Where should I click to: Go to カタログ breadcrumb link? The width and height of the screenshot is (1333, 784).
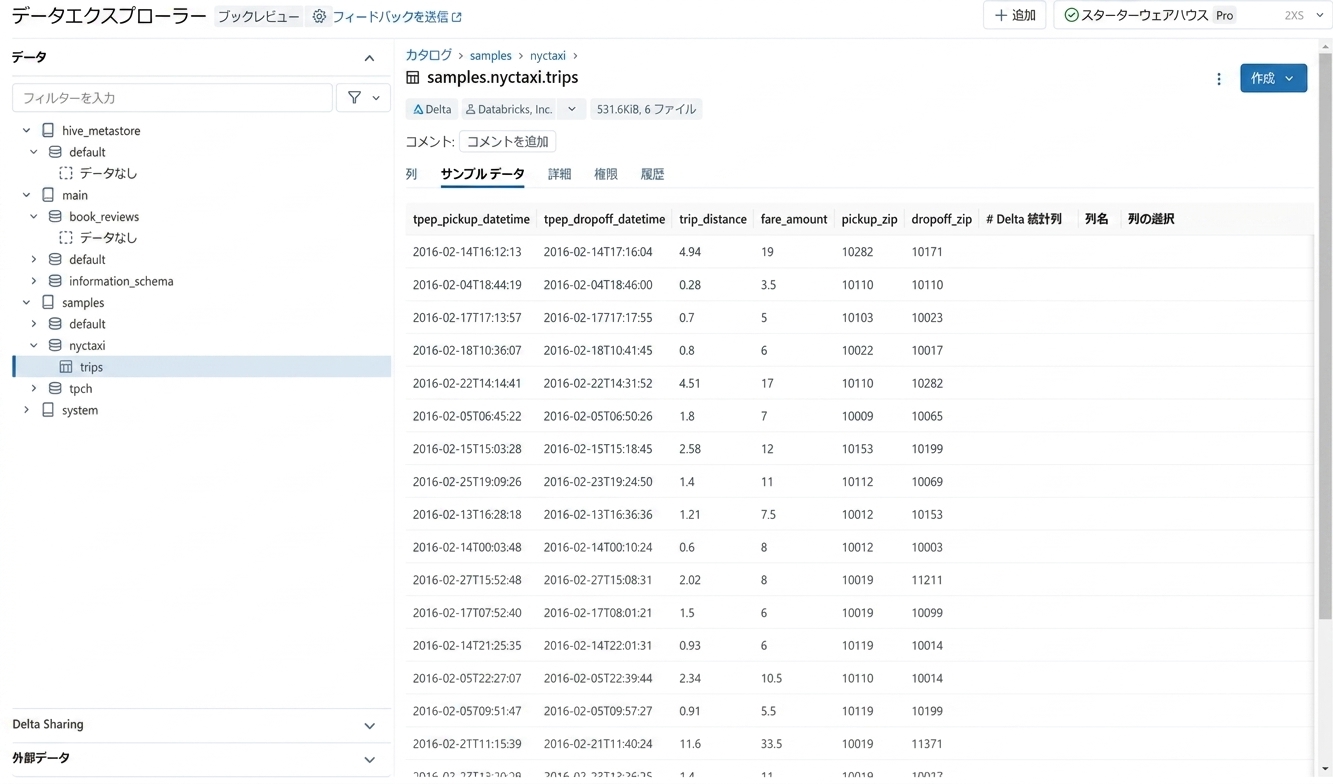click(x=428, y=55)
